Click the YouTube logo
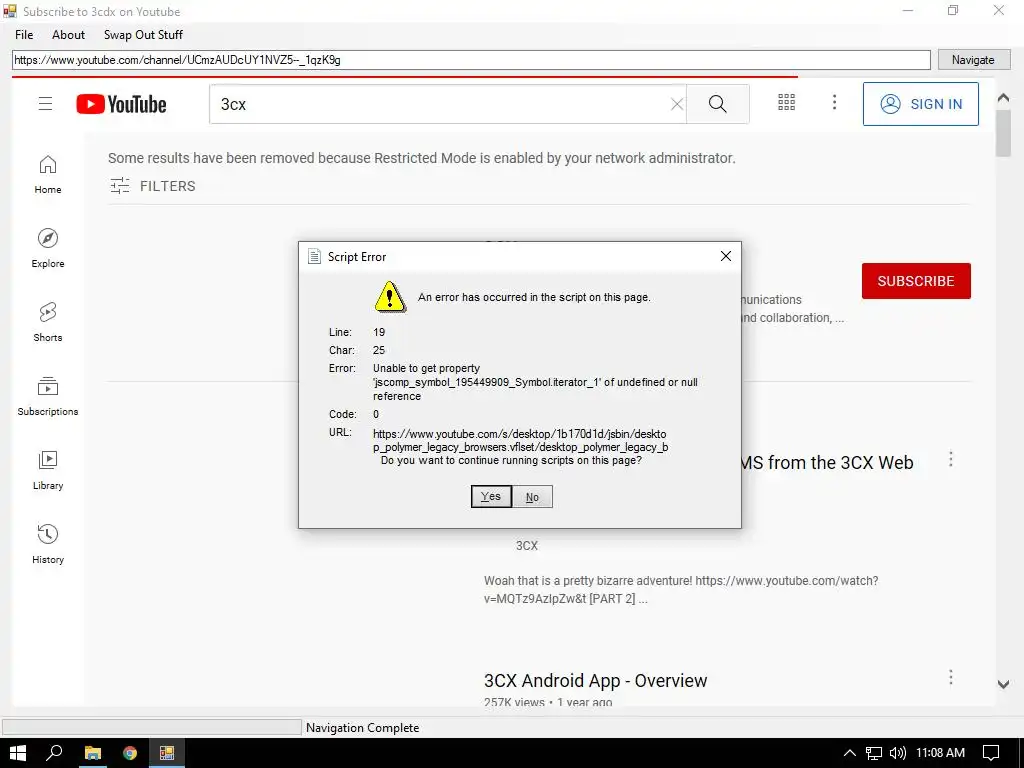1024x768 pixels. (121, 104)
